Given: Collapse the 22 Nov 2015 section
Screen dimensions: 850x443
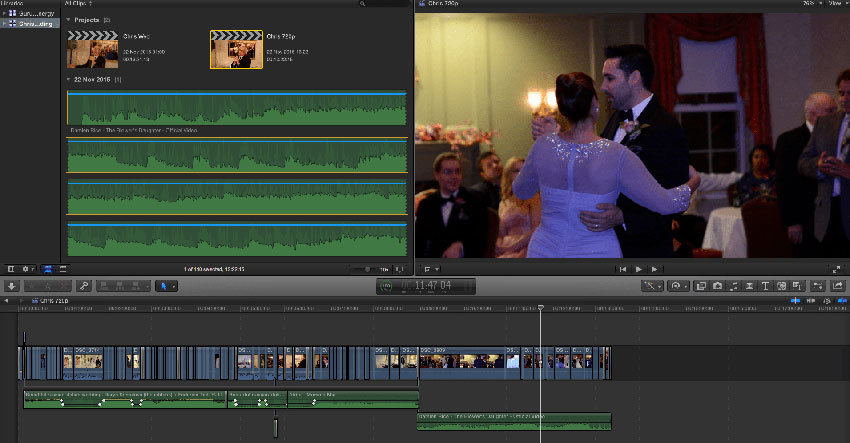Looking at the screenshot, I should 68,80.
